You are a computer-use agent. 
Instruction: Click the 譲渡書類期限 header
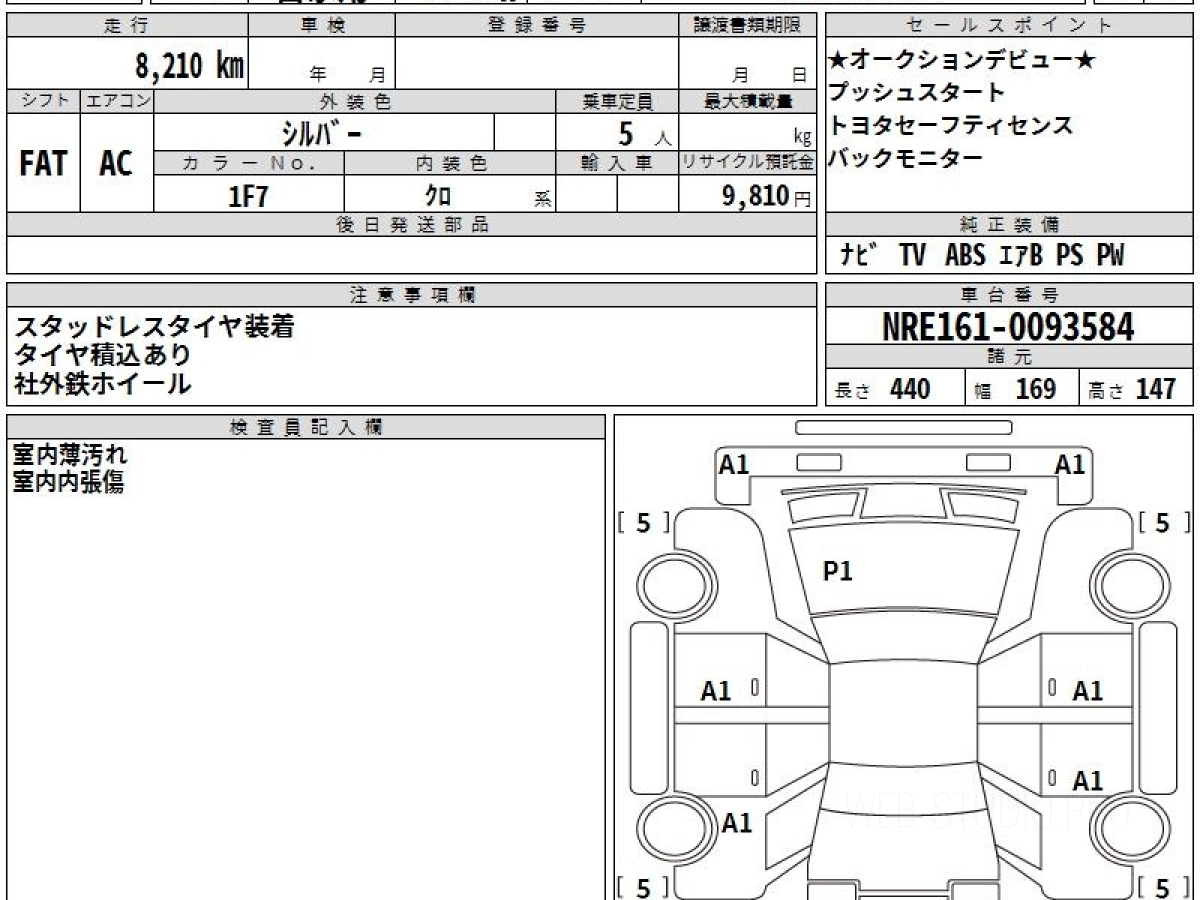pos(748,26)
